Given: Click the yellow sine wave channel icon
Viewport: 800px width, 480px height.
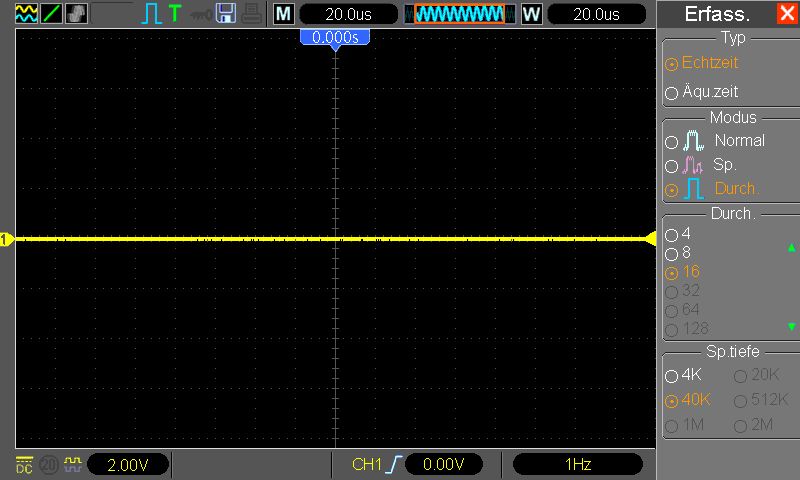Looking at the screenshot, I should coord(26,13).
